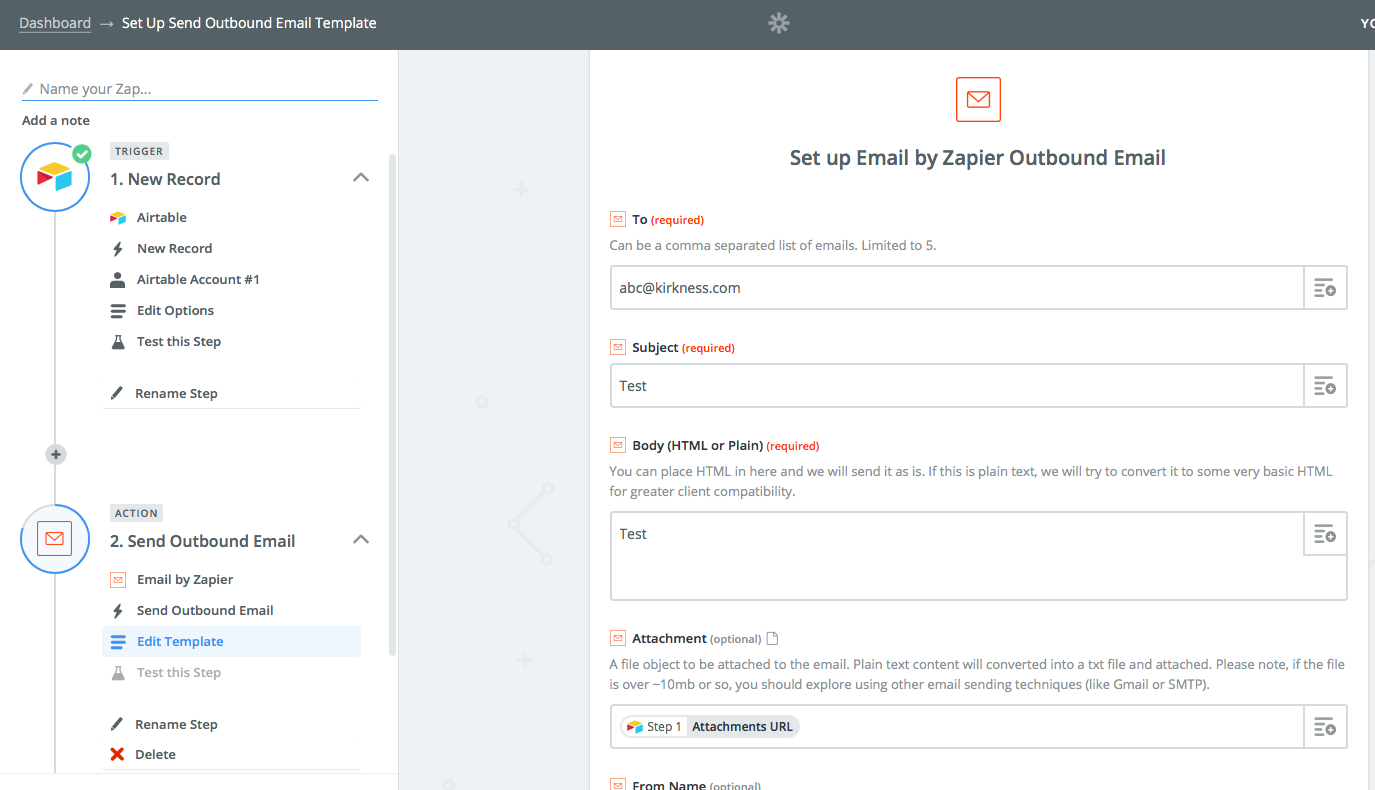This screenshot has height=790, width=1375.
Task: Click the Body text area
Action: click(x=957, y=556)
